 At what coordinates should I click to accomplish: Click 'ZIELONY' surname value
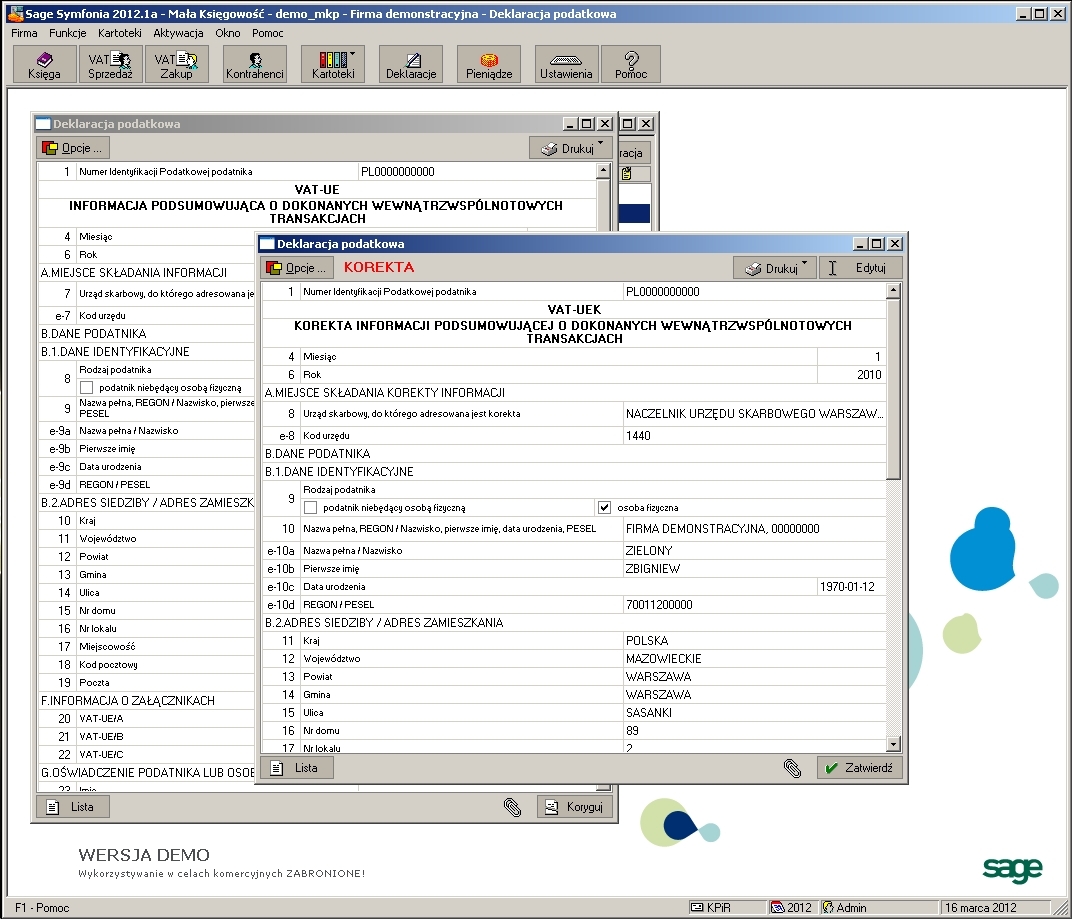[754, 550]
